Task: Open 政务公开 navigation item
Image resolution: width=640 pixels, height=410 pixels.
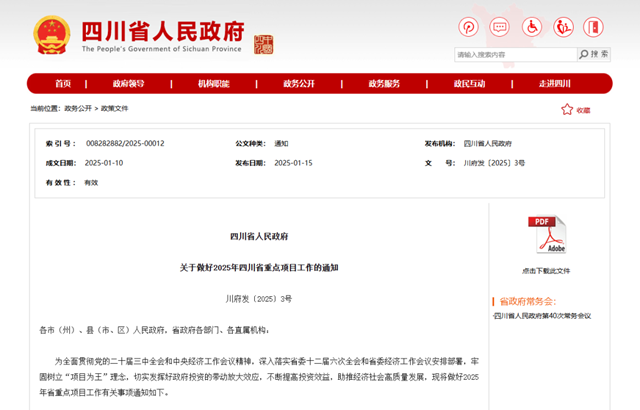Action: [x=299, y=84]
